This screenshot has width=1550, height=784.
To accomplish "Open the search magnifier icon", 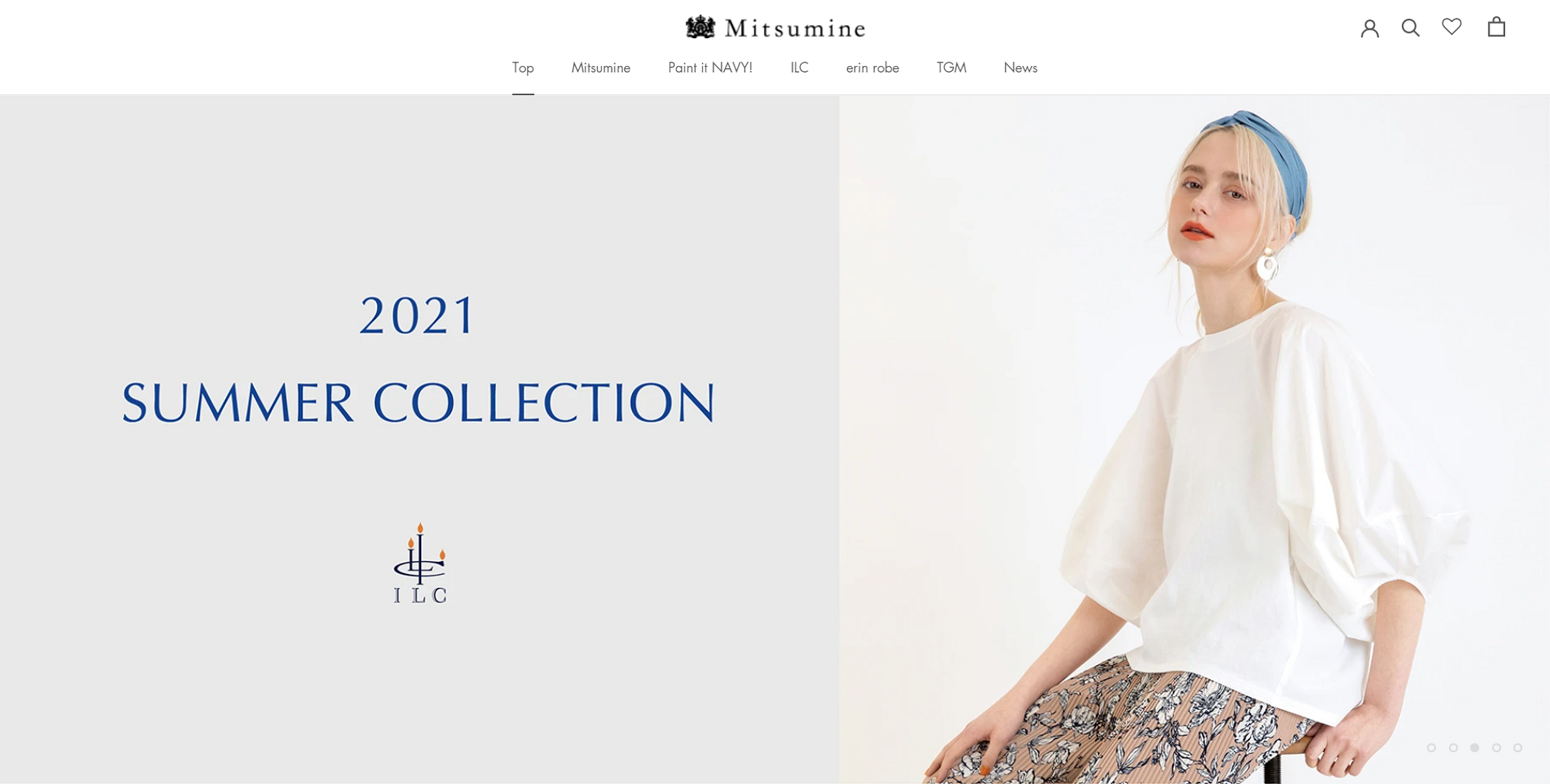I will click(1410, 27).
